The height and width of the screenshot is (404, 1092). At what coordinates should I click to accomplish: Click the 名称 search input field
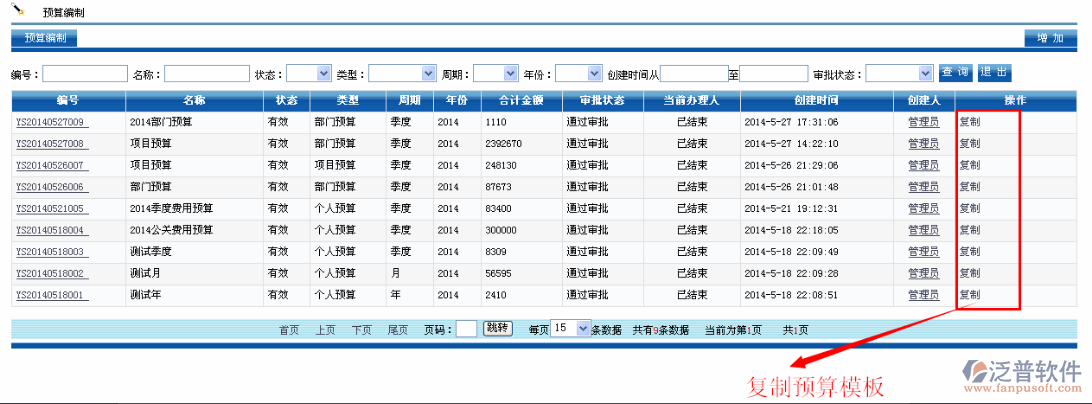206,73
